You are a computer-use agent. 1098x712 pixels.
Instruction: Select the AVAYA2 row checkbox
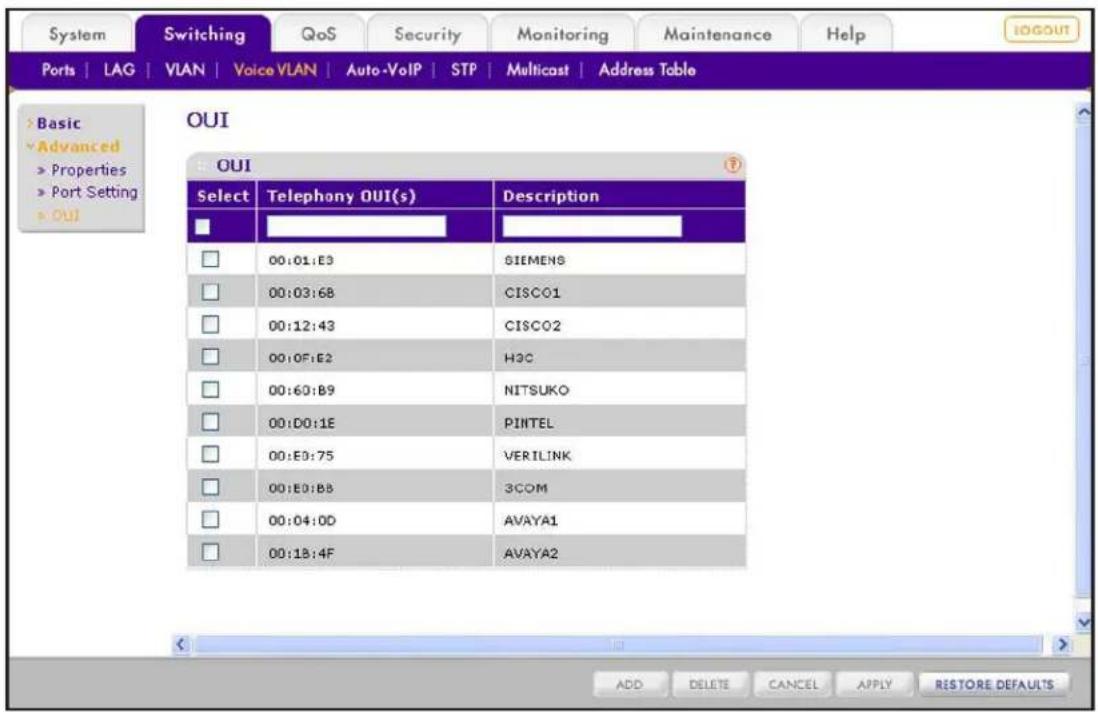(x=210, y=552)
